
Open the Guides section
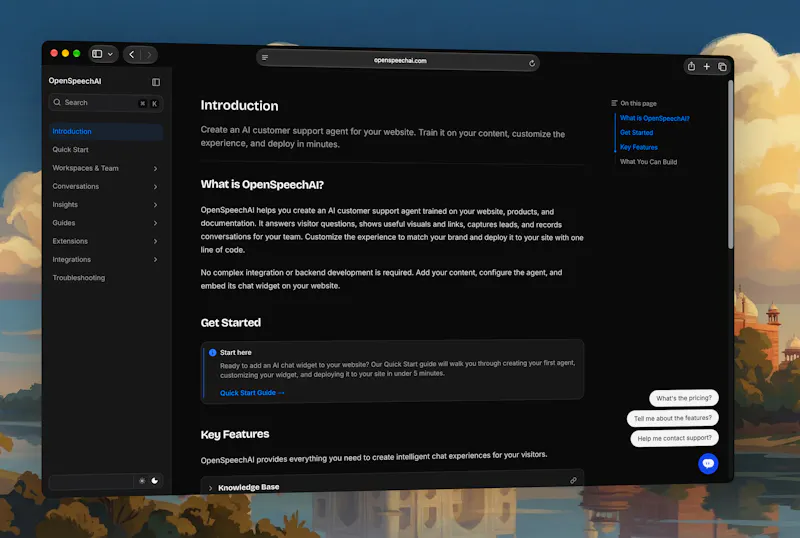click(x=63, y=223)
